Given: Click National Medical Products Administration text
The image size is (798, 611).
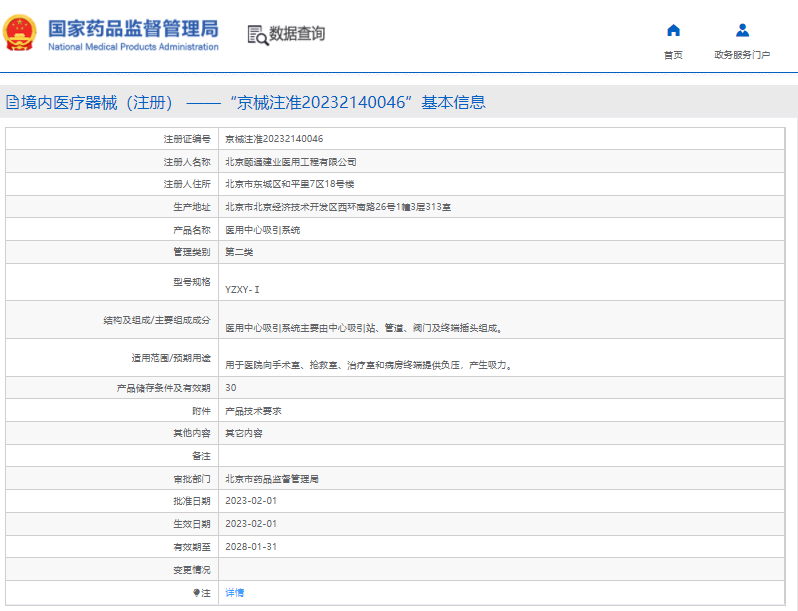Looking at the screenshot, I should point(133,47).
